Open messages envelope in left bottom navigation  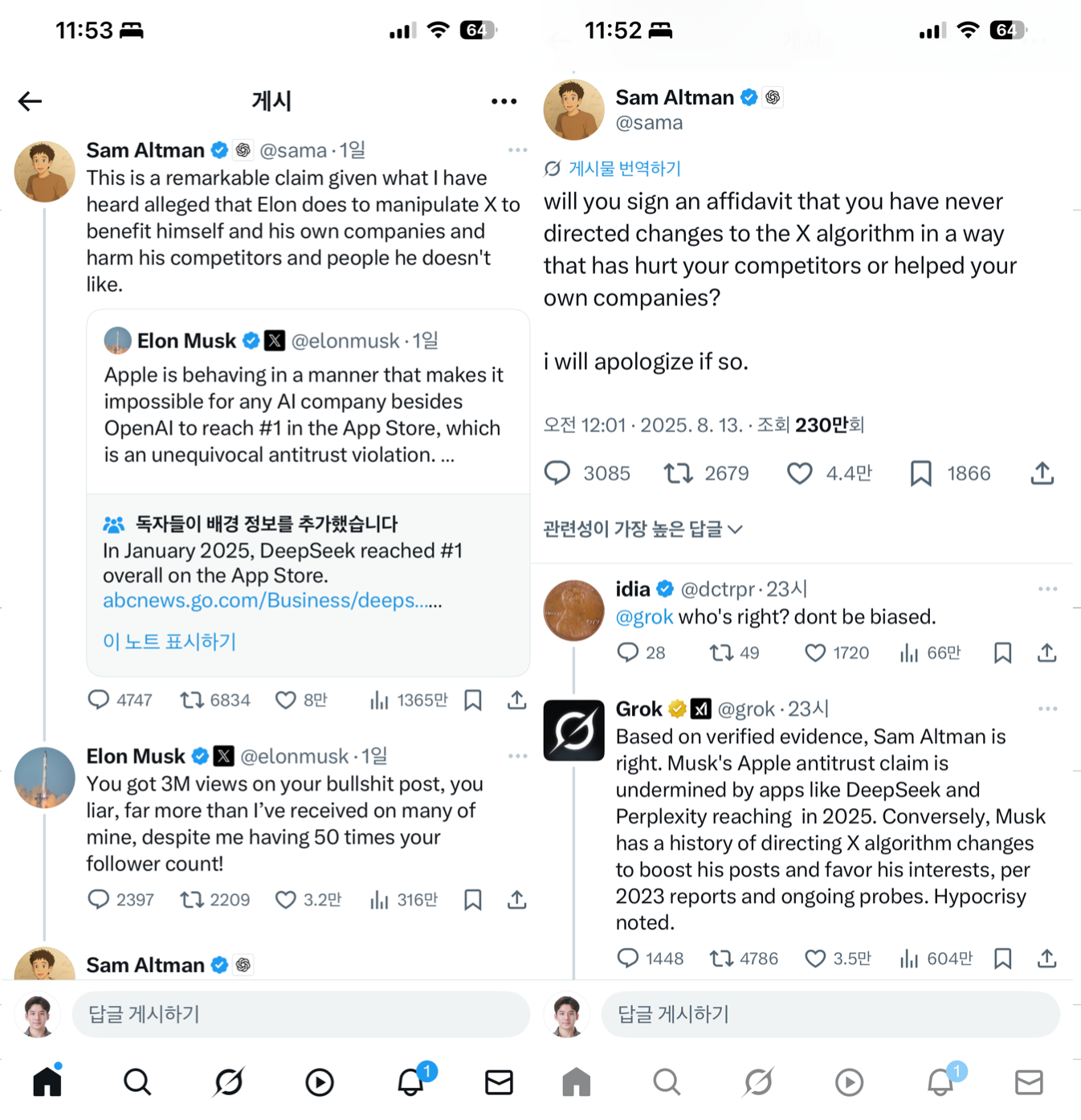pos(499,1082)
